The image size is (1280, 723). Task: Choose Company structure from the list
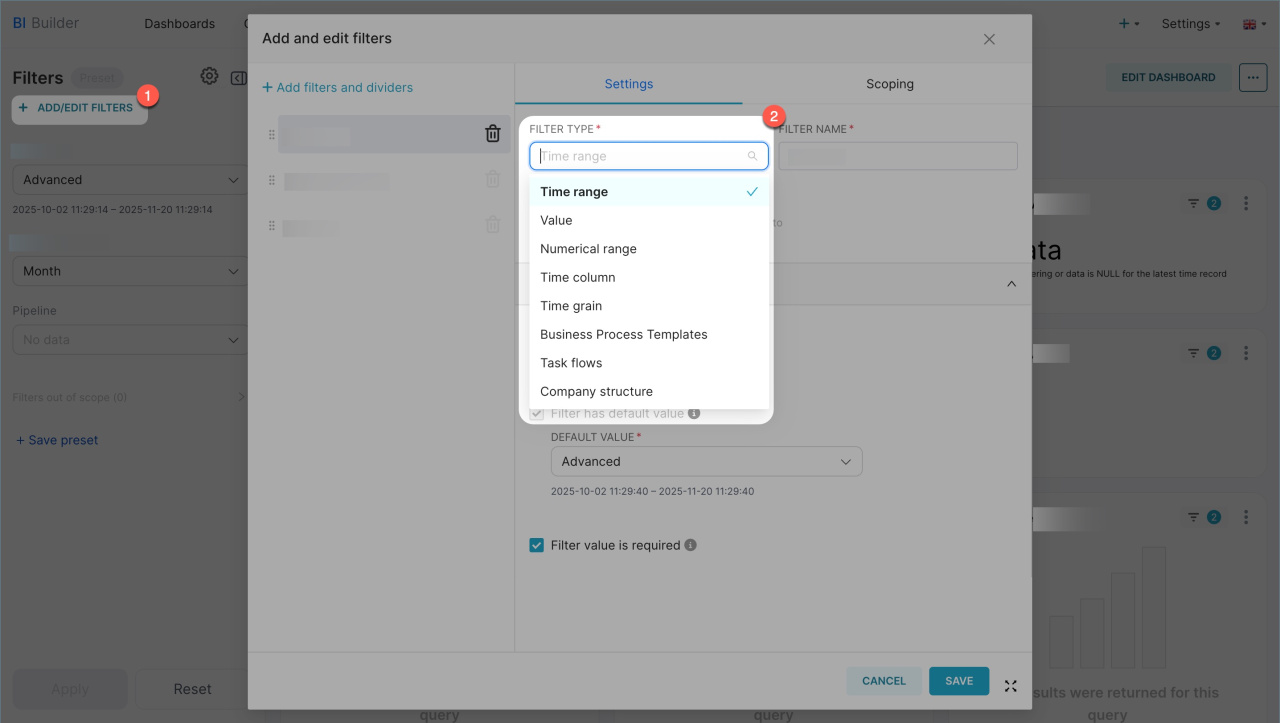[596, 391]
